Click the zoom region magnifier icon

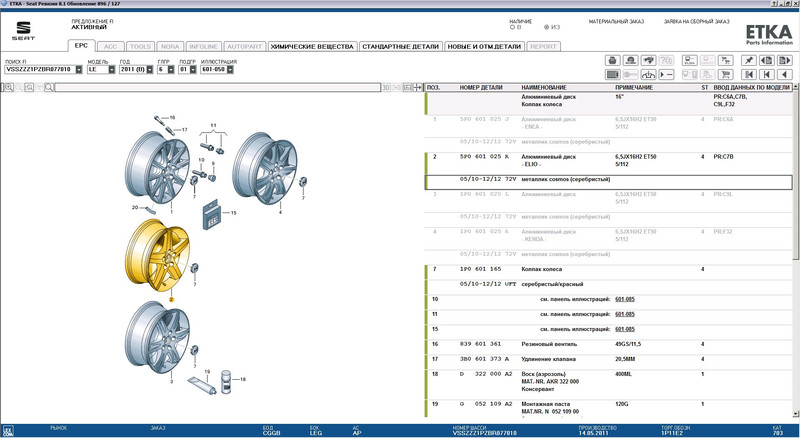pos(29,88)
